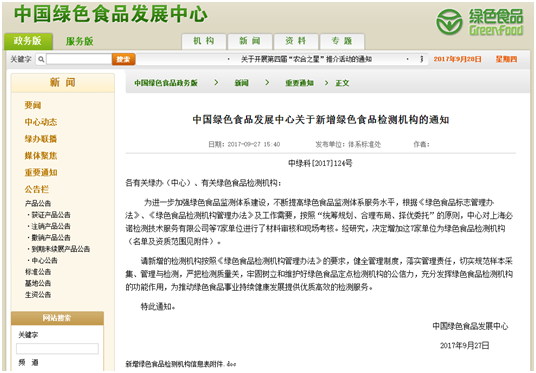This screenshot has height=373, width=536.
Task: Click the 正文 breadcrumb item
Action: coord(342,83)
